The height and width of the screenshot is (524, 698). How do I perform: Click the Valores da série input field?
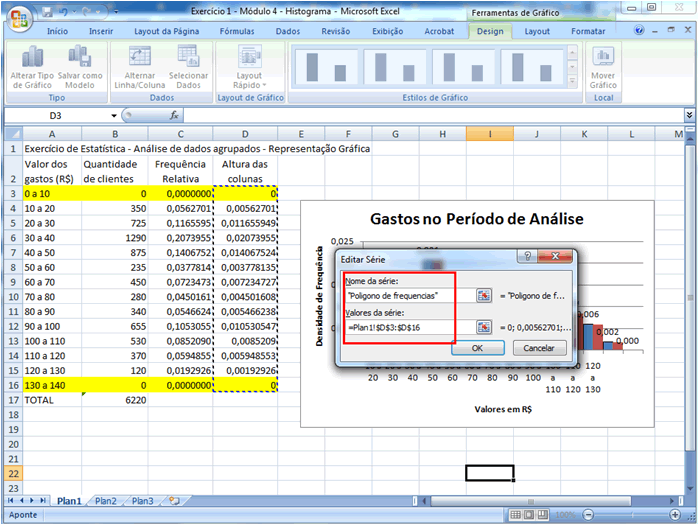[x=408, y=327]
